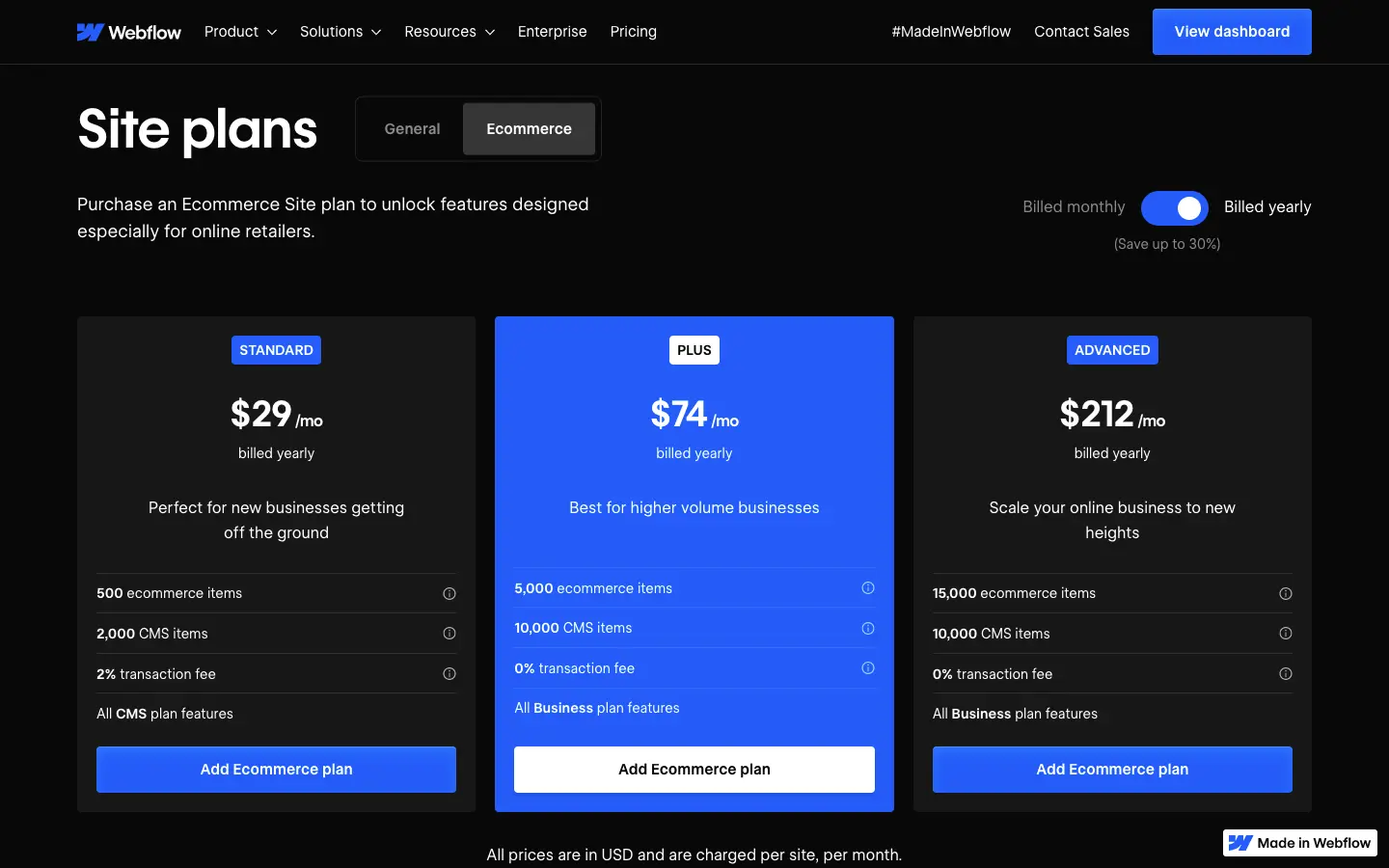Click the ADVANCED plan badge
Image resolution: width=1389 pixels, height=868 pixels.
(x=1112, y=350)
